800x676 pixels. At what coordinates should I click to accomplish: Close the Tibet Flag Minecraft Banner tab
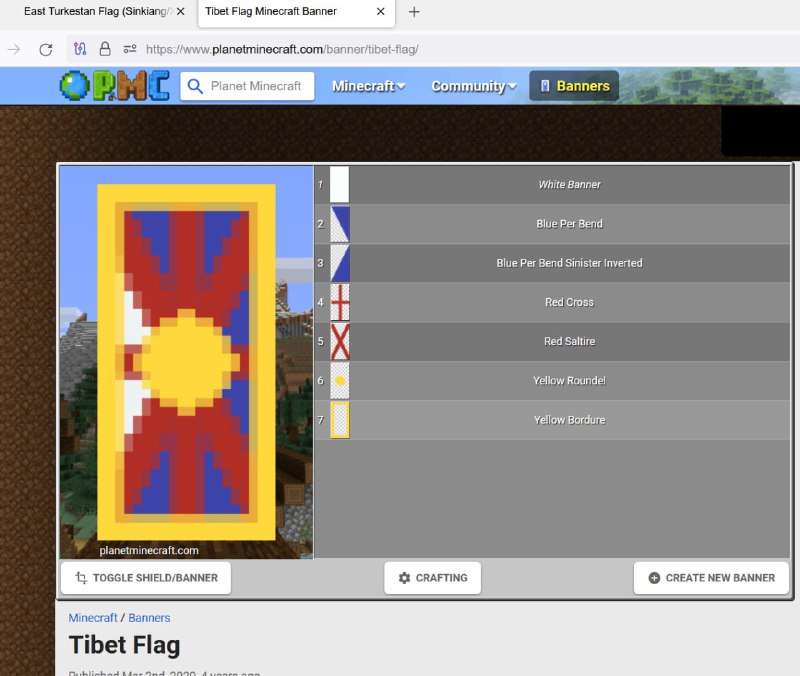[x=380, y=12]
